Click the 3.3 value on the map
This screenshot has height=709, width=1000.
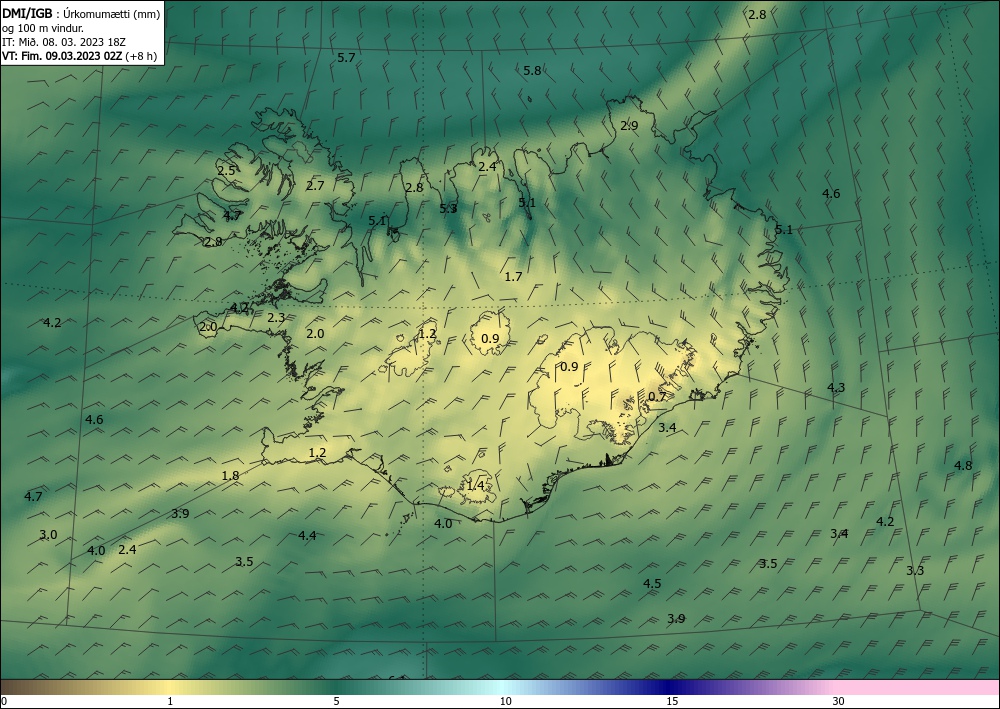(x=915, y=571)
